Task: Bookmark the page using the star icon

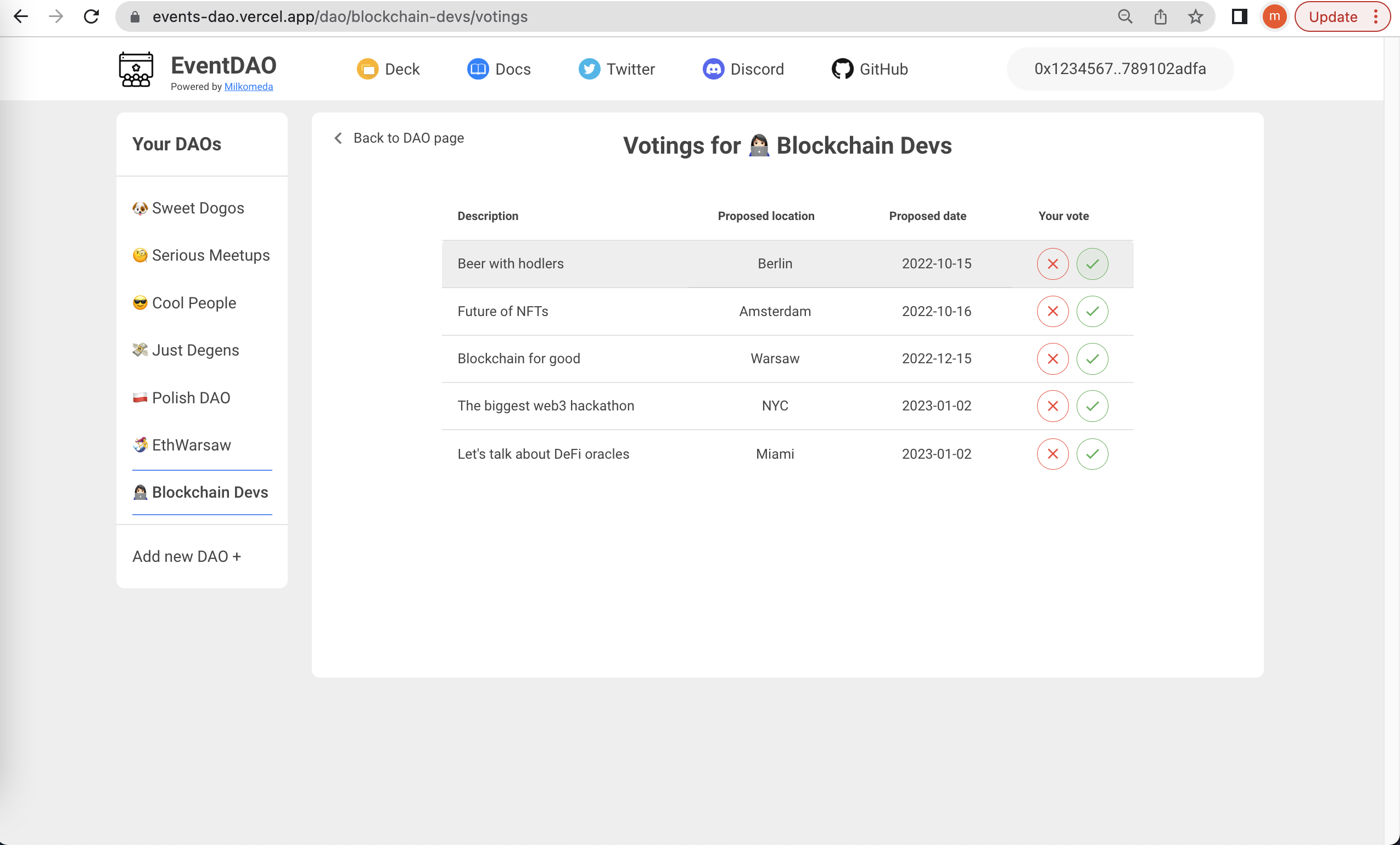Action: 1195,16
